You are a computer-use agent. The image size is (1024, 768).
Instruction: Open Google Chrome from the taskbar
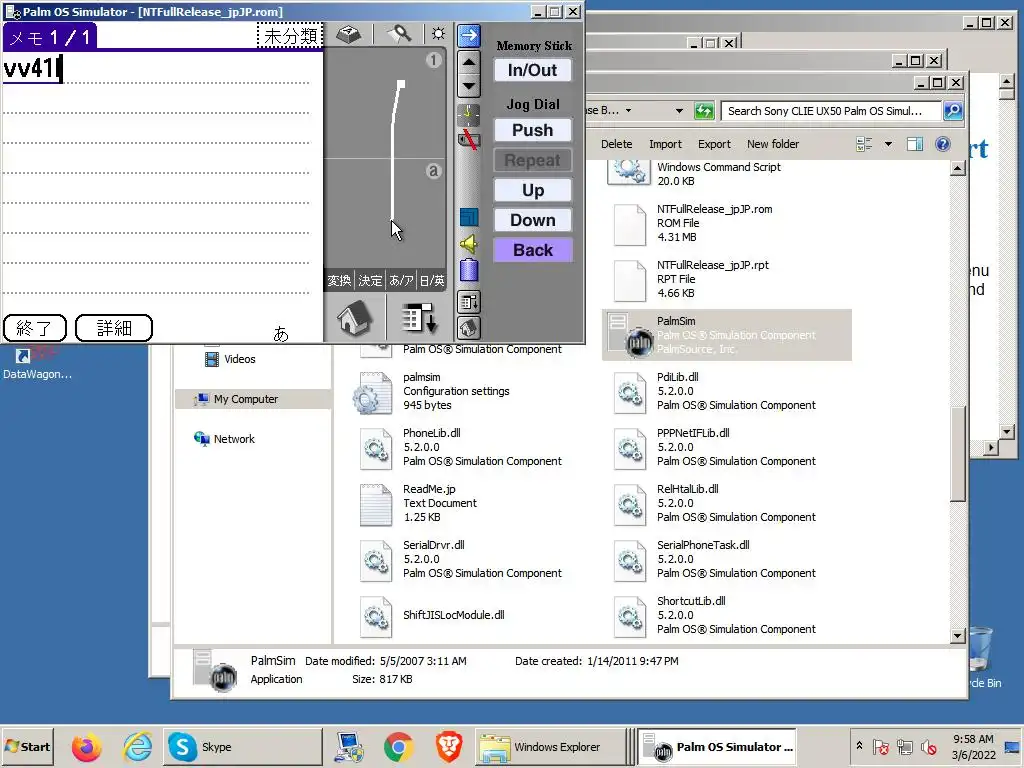tap(398, 746)
